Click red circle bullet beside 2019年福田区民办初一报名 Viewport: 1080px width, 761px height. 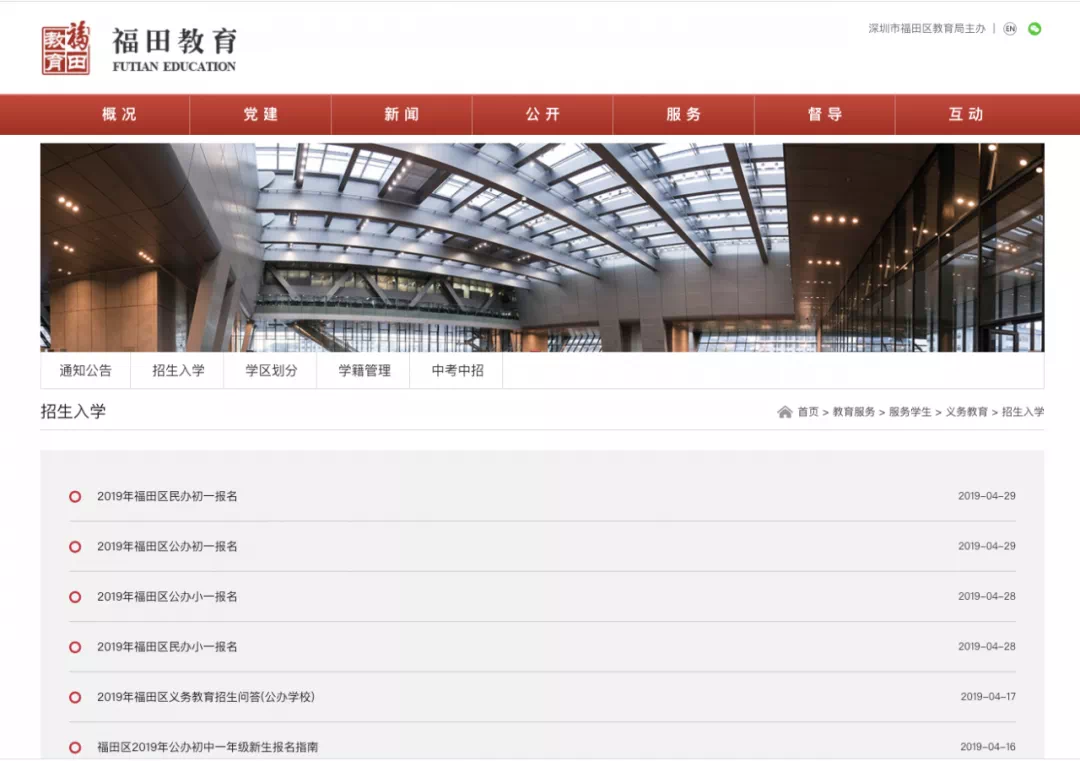coord(75,497)
